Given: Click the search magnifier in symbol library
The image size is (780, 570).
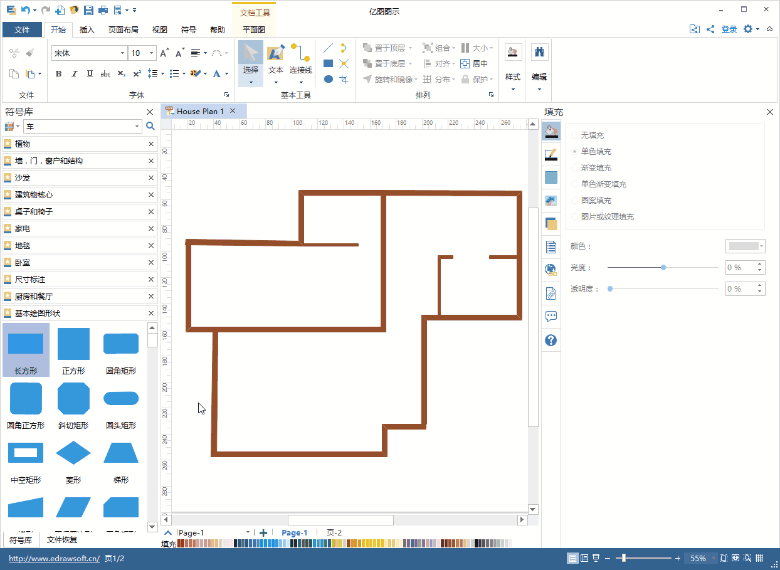Looking at the screenshot, I should tap(151, 127).
